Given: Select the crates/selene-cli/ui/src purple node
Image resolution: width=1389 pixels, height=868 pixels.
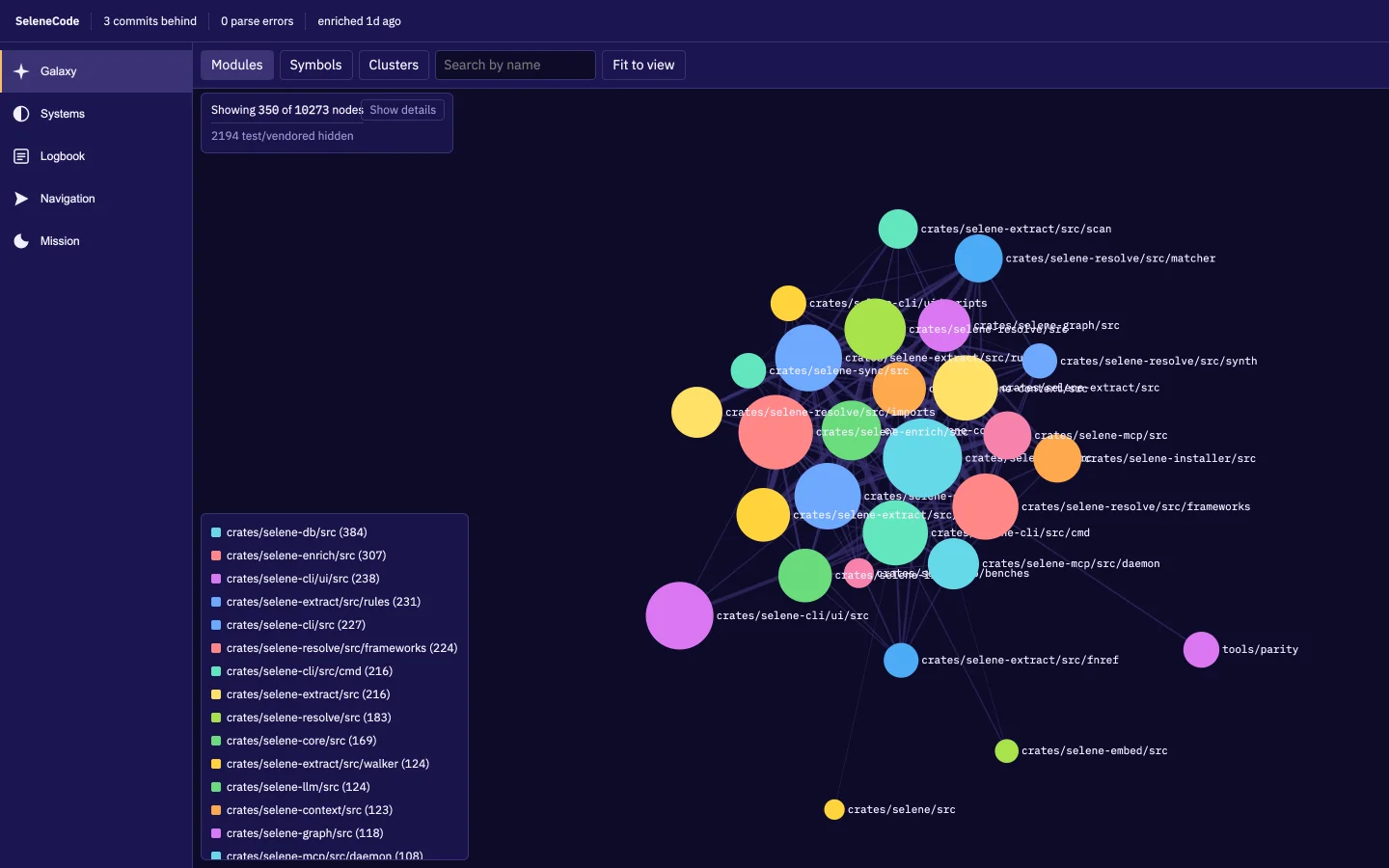Looking at the screenshot, I should [679, 615].
